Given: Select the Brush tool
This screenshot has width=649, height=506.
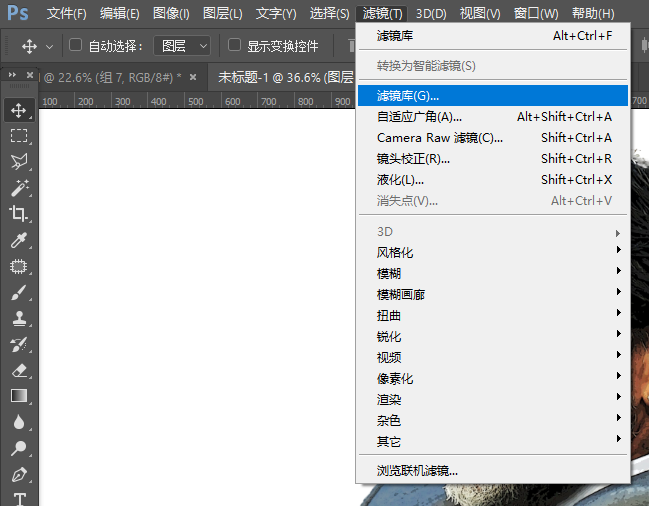Looking at the screenshot, I should click(x=19, y=293).
